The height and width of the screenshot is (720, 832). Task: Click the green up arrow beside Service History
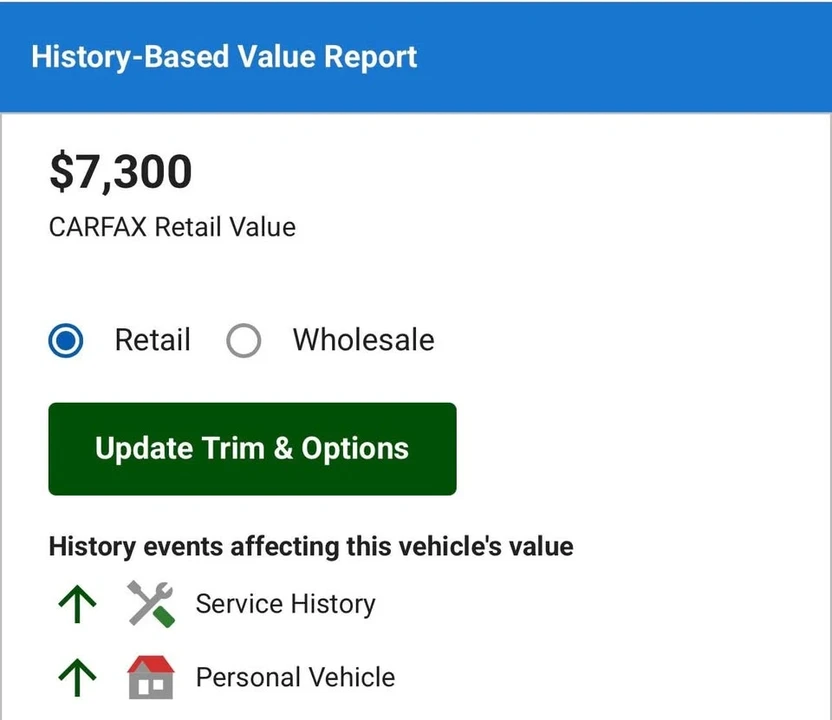tap(77, 604)
